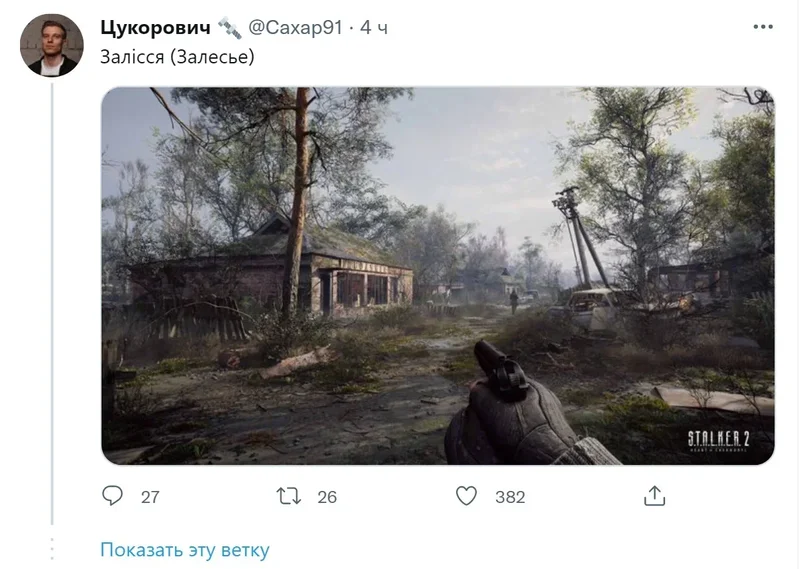
Task: Open the abandoned house image thumbnail
Action: tap(438, 276)
